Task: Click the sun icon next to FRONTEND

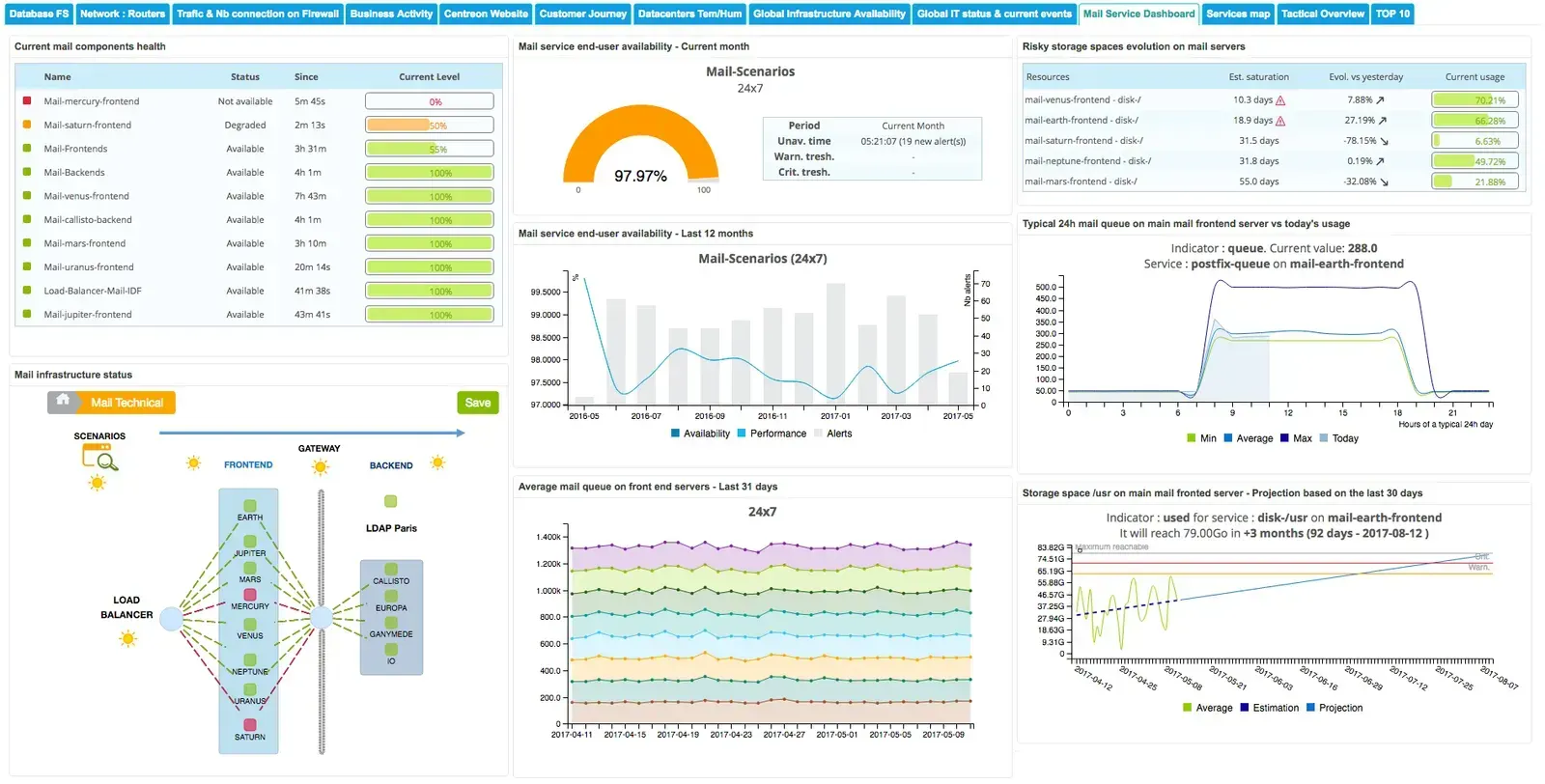Action: point(193,463)
